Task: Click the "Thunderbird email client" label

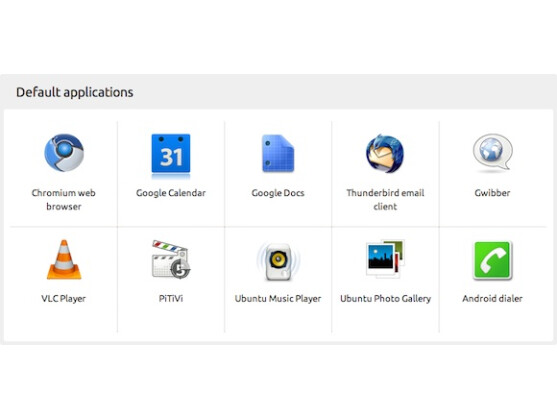Action: [x=385, y=200]
